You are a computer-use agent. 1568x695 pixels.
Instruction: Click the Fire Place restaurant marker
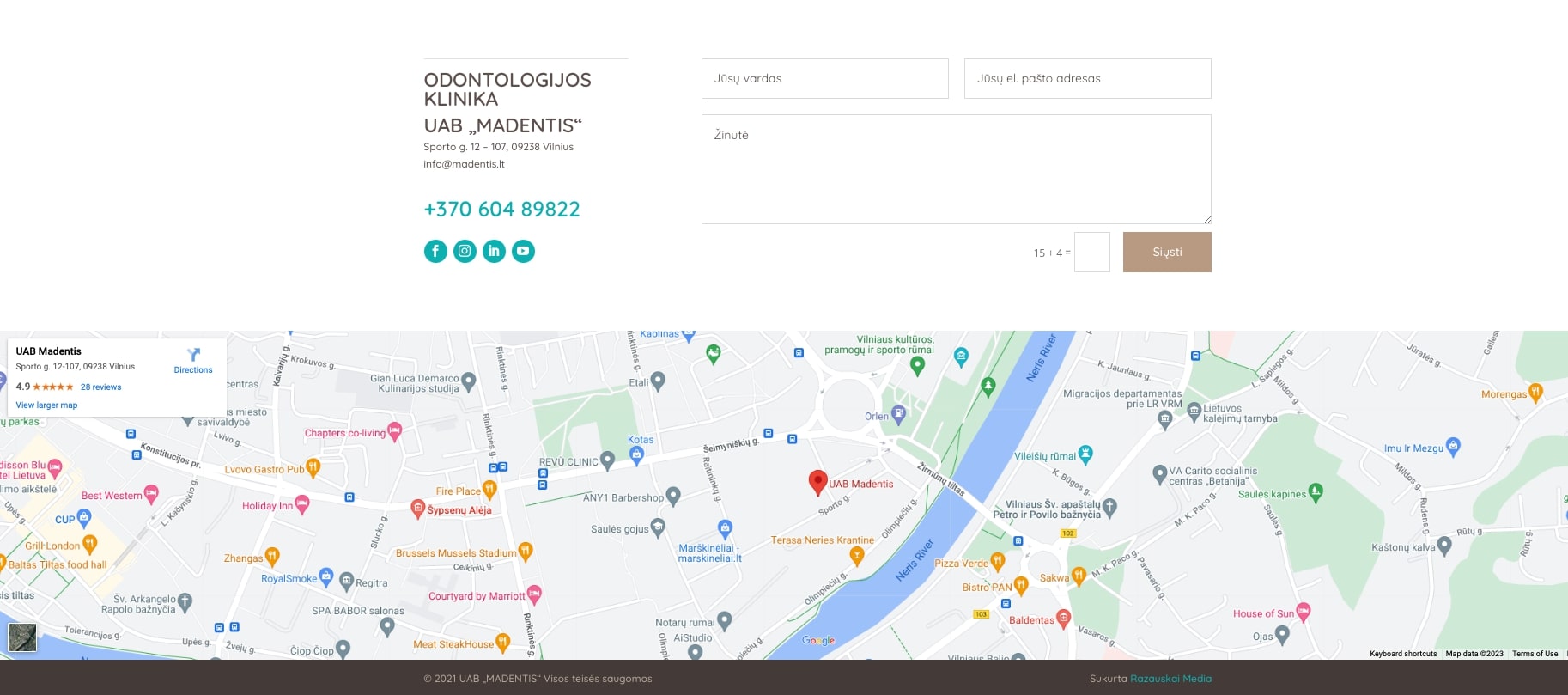tap(489, 490)
